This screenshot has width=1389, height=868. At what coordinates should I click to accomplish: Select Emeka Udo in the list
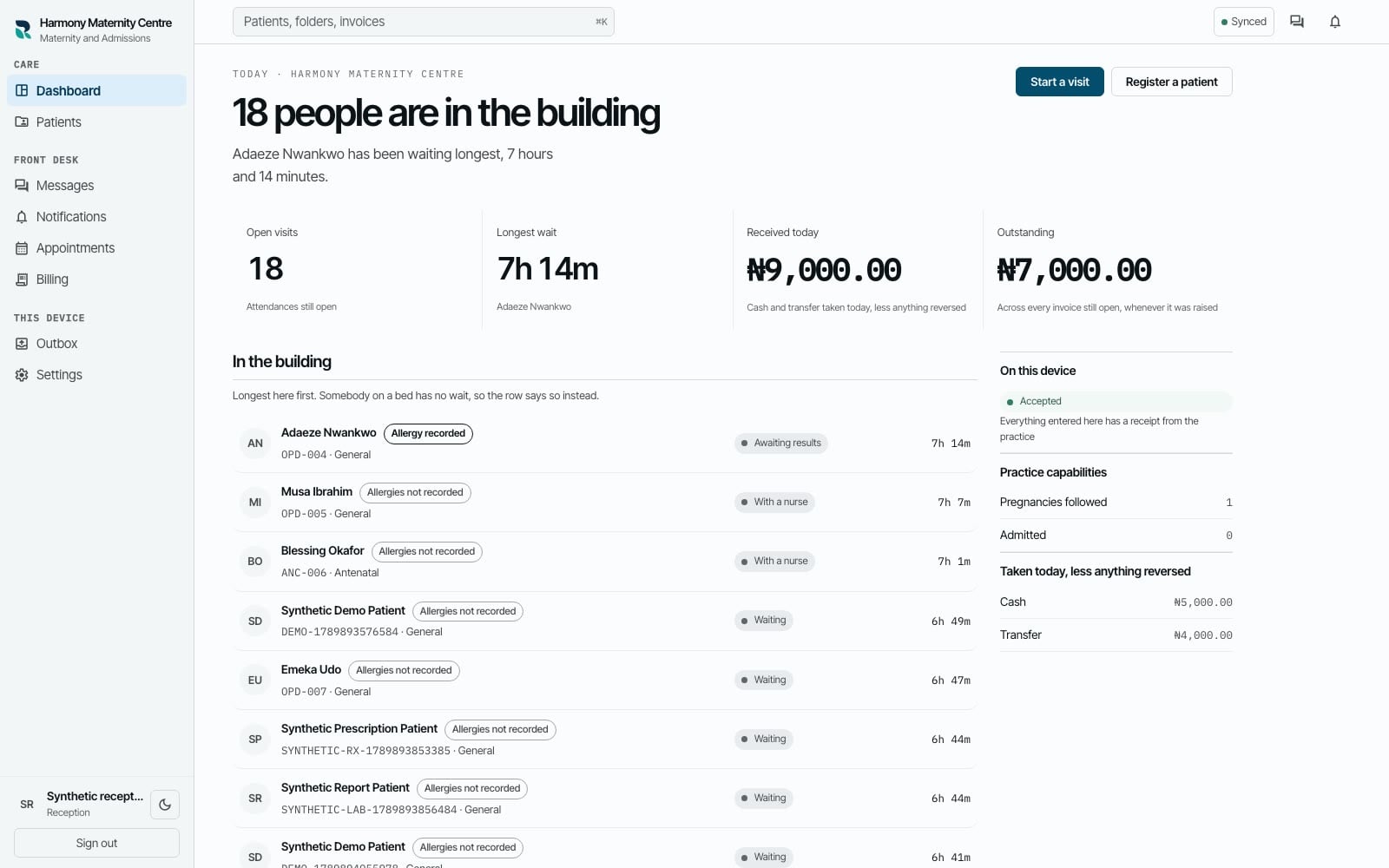point(604,680)
